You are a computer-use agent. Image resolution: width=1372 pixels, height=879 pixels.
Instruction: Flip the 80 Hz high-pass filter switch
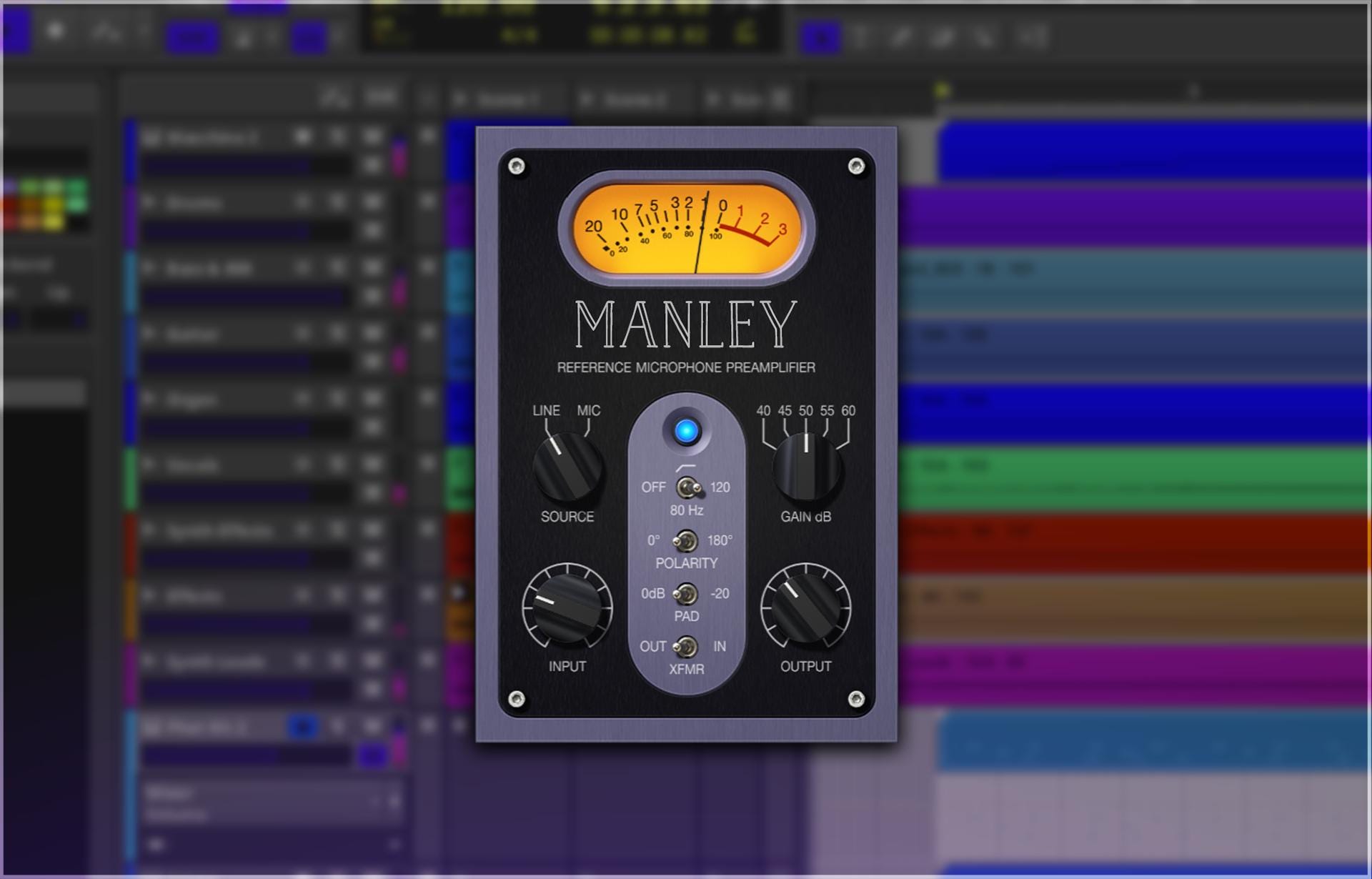[x=688, y=488]
